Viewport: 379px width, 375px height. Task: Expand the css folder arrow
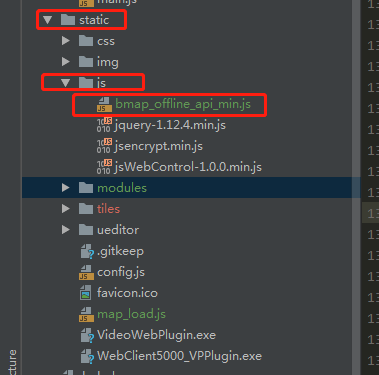pos(66,41)
